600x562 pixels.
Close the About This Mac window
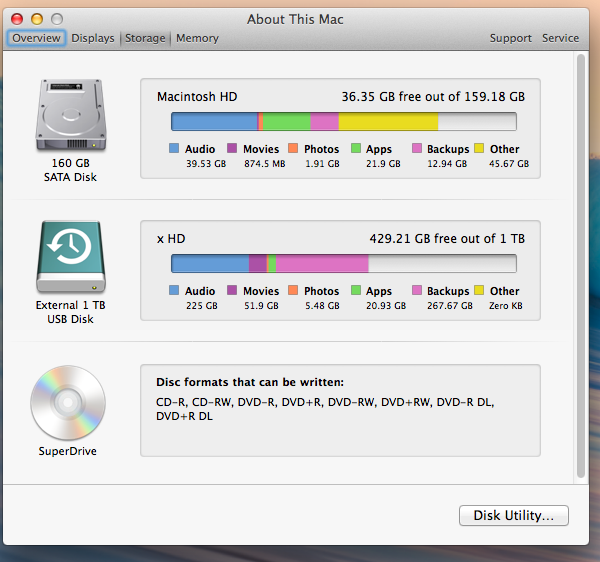17,19
